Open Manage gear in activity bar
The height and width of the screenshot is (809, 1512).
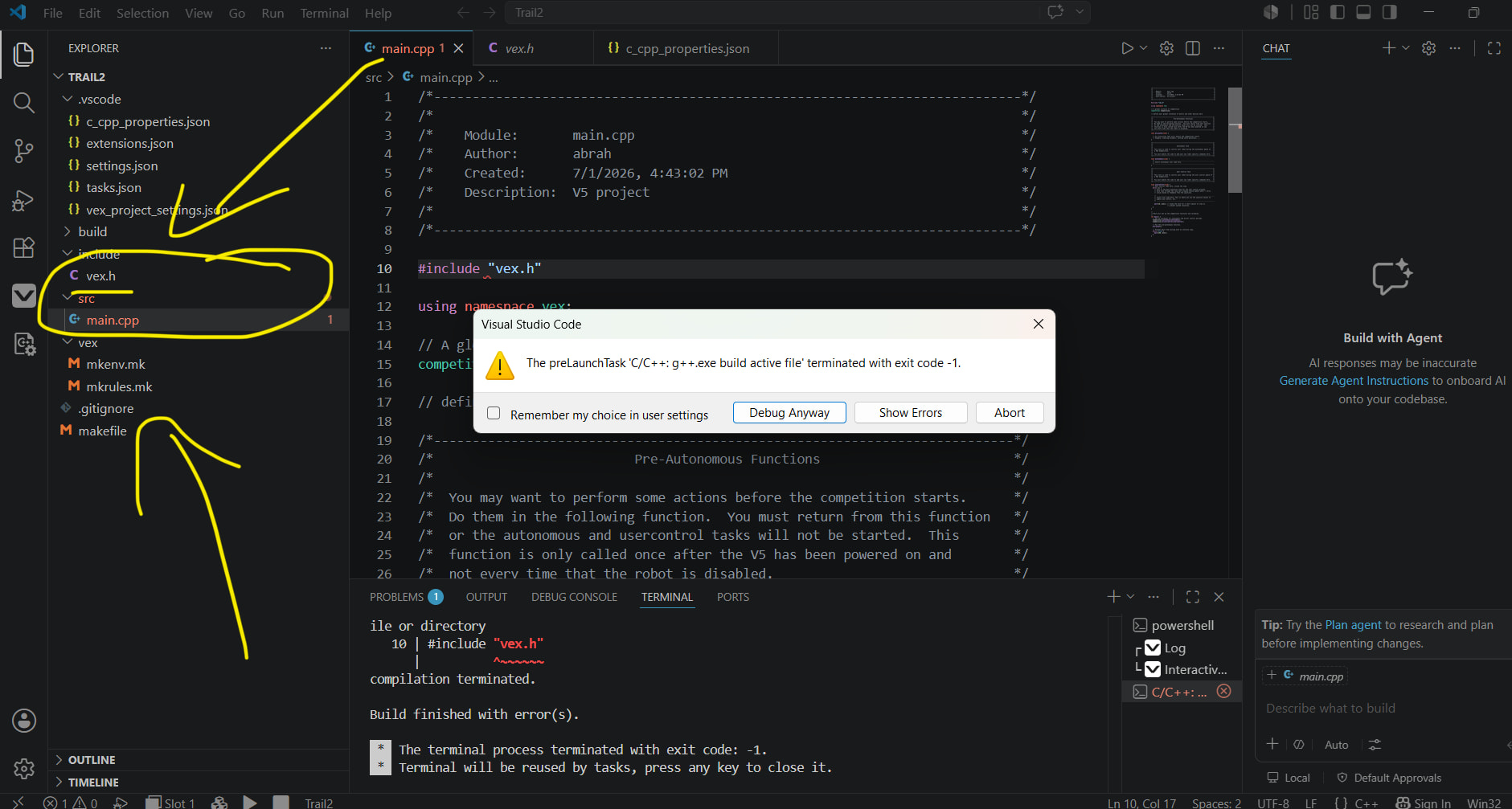tap(23, 769)
